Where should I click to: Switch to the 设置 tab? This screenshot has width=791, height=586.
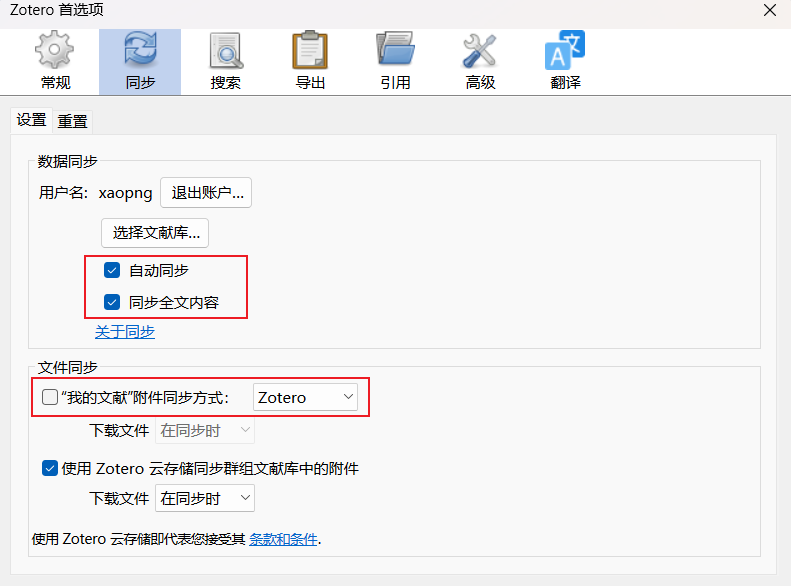point(31,121)
